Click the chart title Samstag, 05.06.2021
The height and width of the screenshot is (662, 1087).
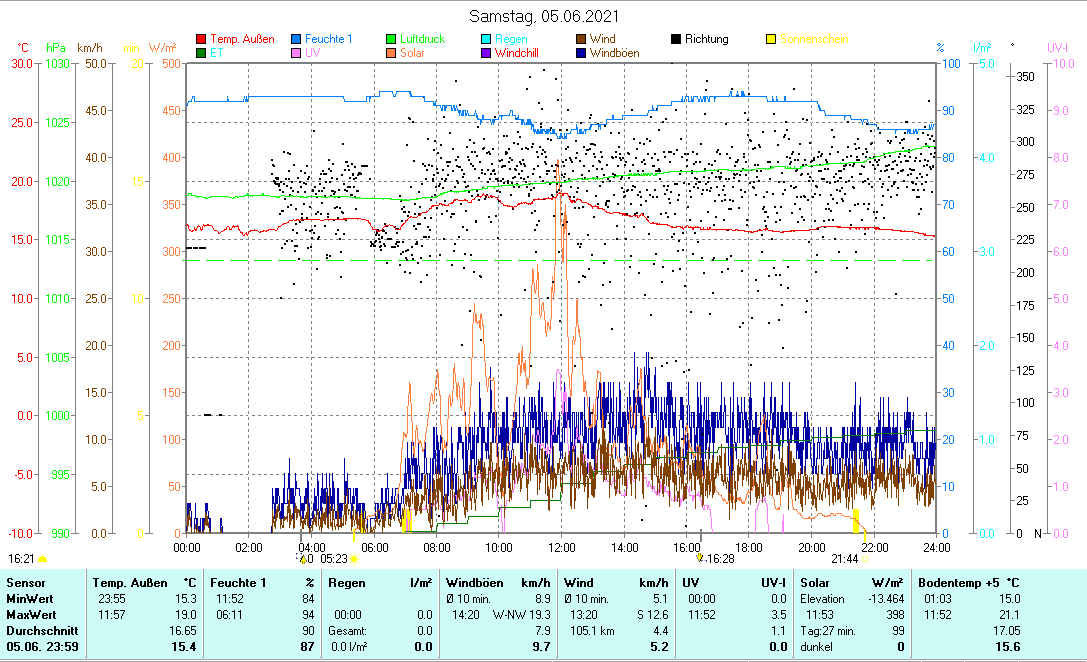544,16
